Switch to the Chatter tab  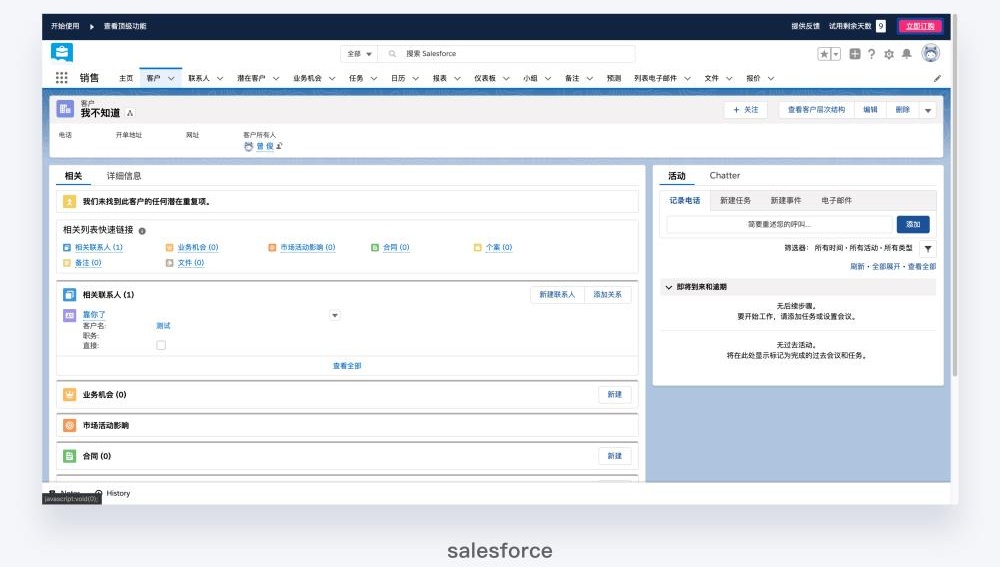coord(724,175)
